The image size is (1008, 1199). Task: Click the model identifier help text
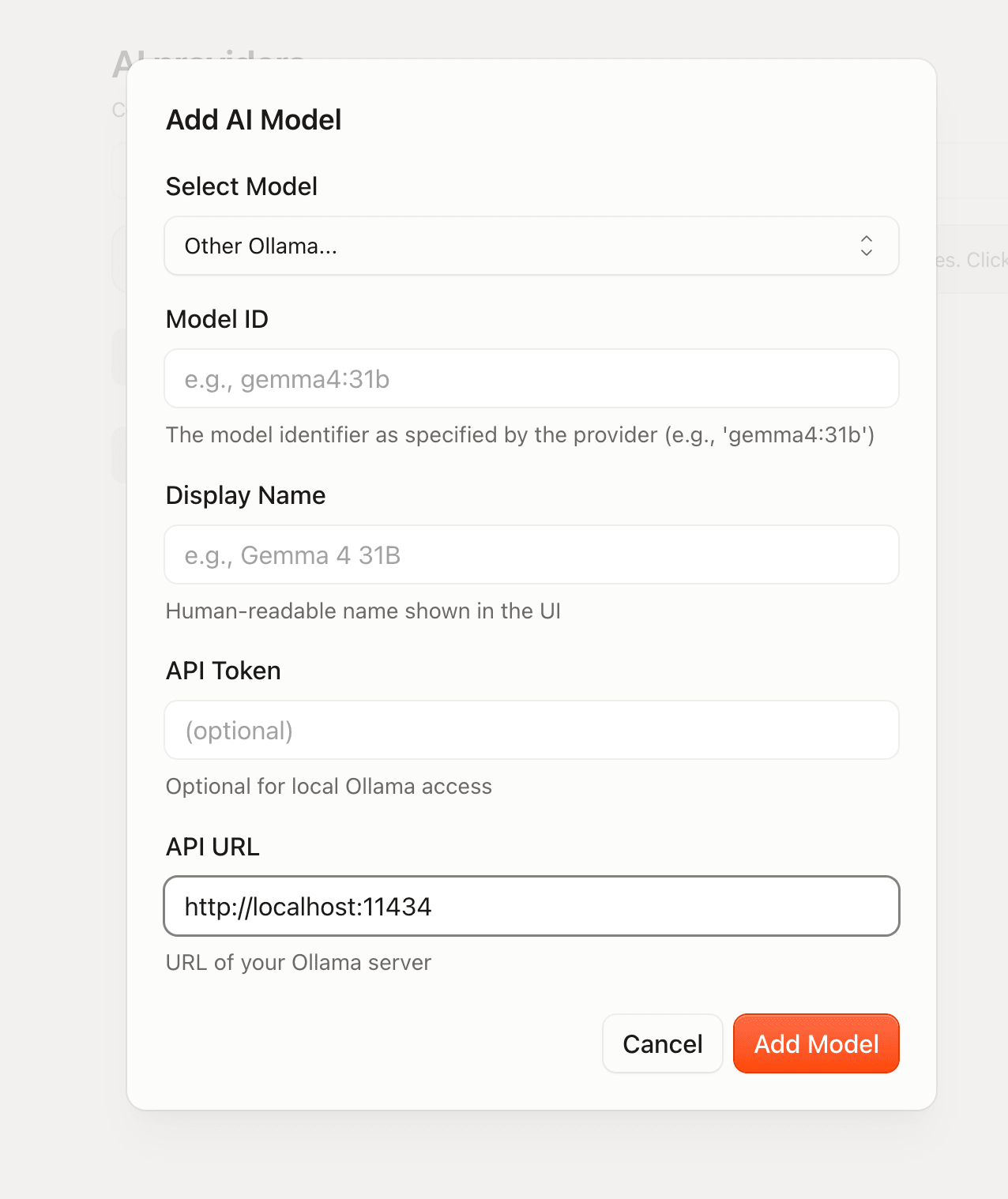click(520, 435)
